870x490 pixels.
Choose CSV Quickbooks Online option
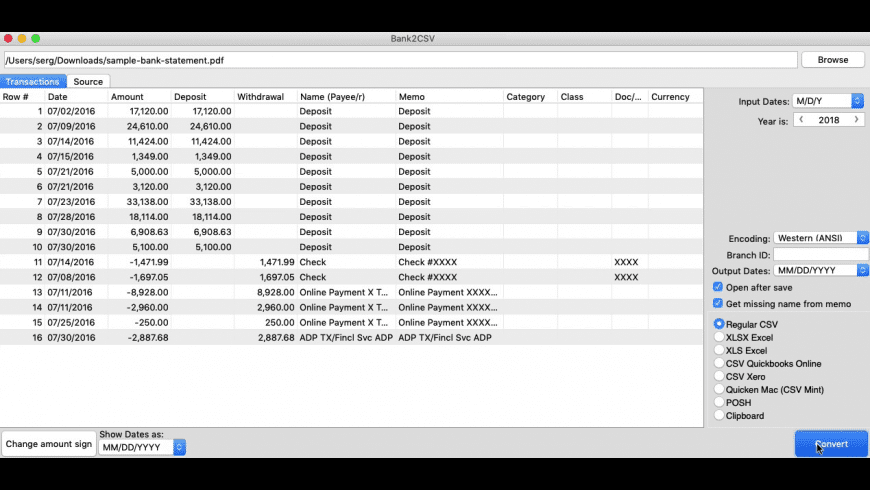tap(719, 363)
